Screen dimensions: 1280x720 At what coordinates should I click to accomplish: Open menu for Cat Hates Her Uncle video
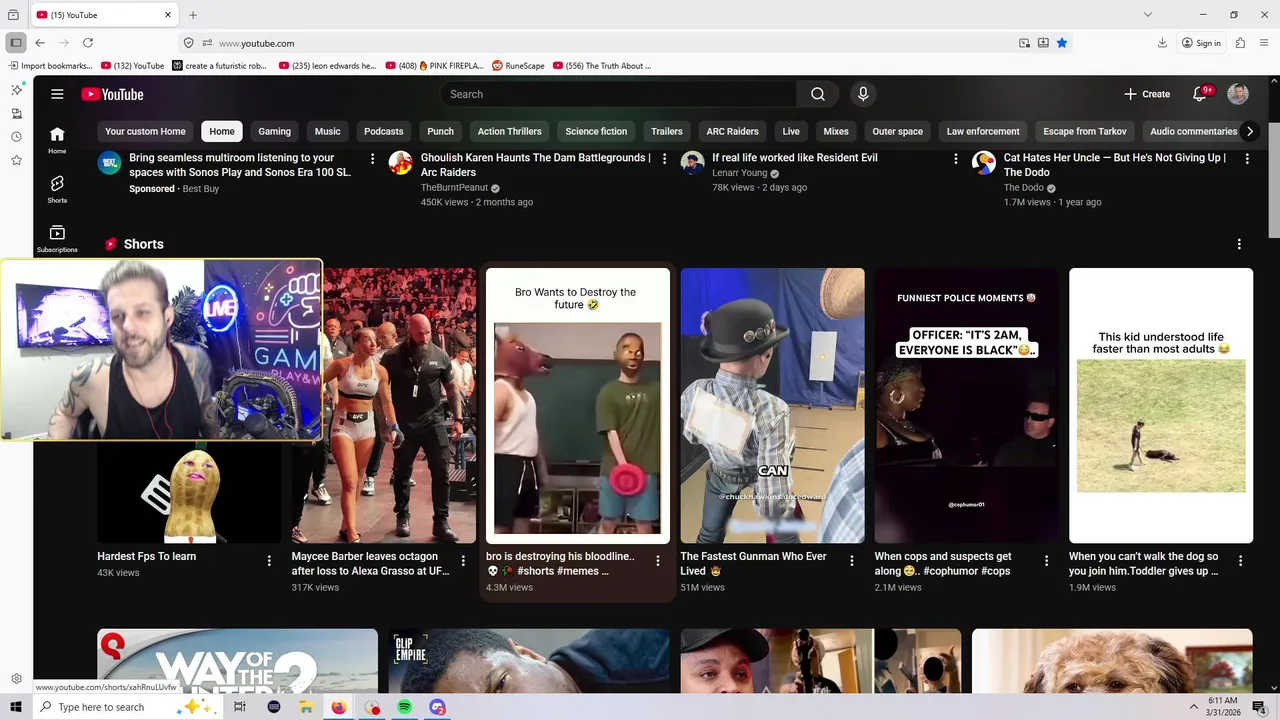[1247, 159]
